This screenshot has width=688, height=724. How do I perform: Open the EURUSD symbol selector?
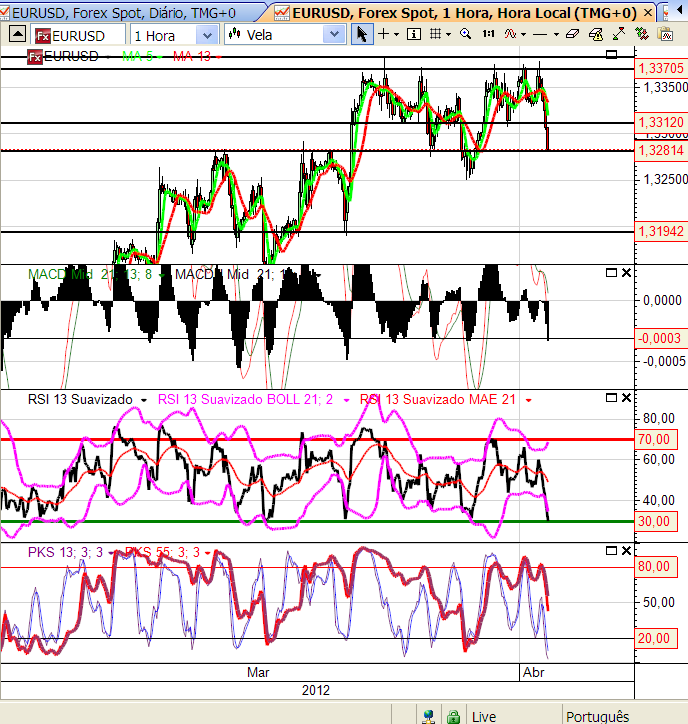click(78, 36)
